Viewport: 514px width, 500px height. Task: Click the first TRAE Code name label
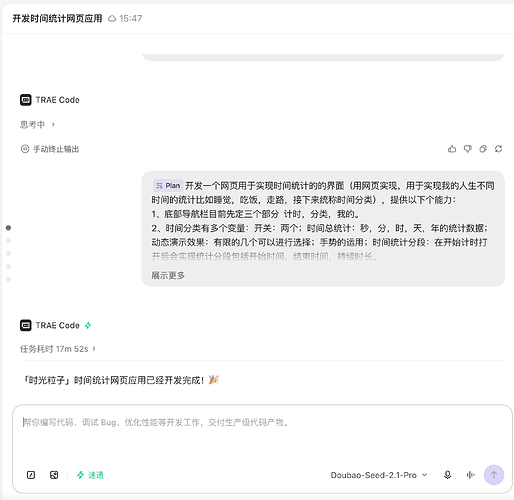(57, 100)
